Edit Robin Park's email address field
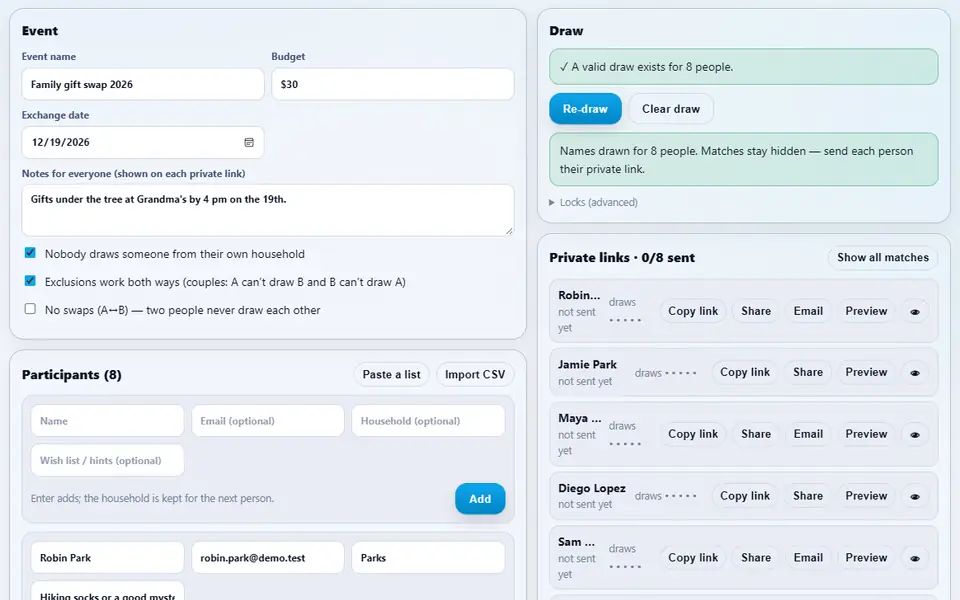 [x=268, y=558]
